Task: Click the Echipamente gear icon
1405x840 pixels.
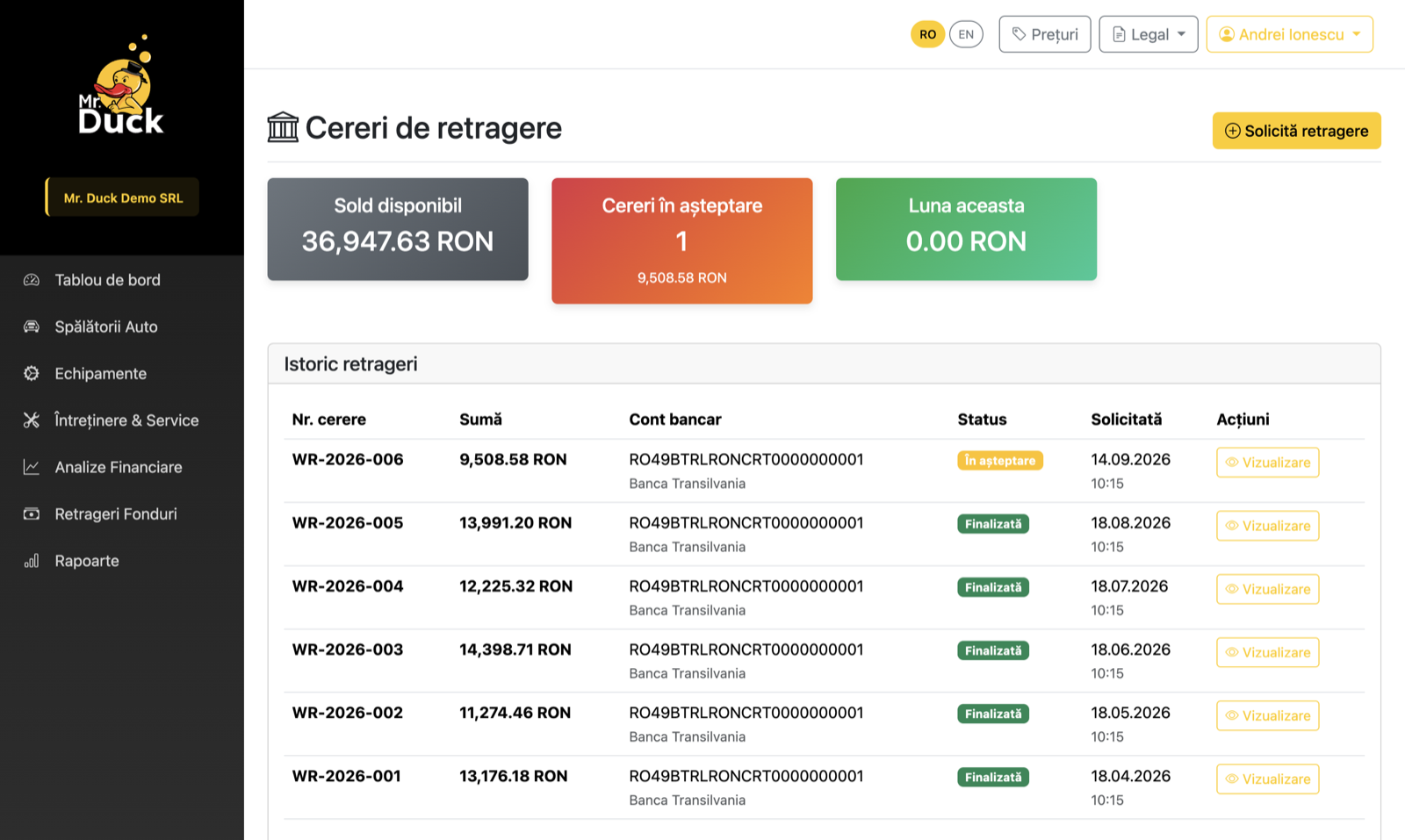Action: tap(32, 373)
